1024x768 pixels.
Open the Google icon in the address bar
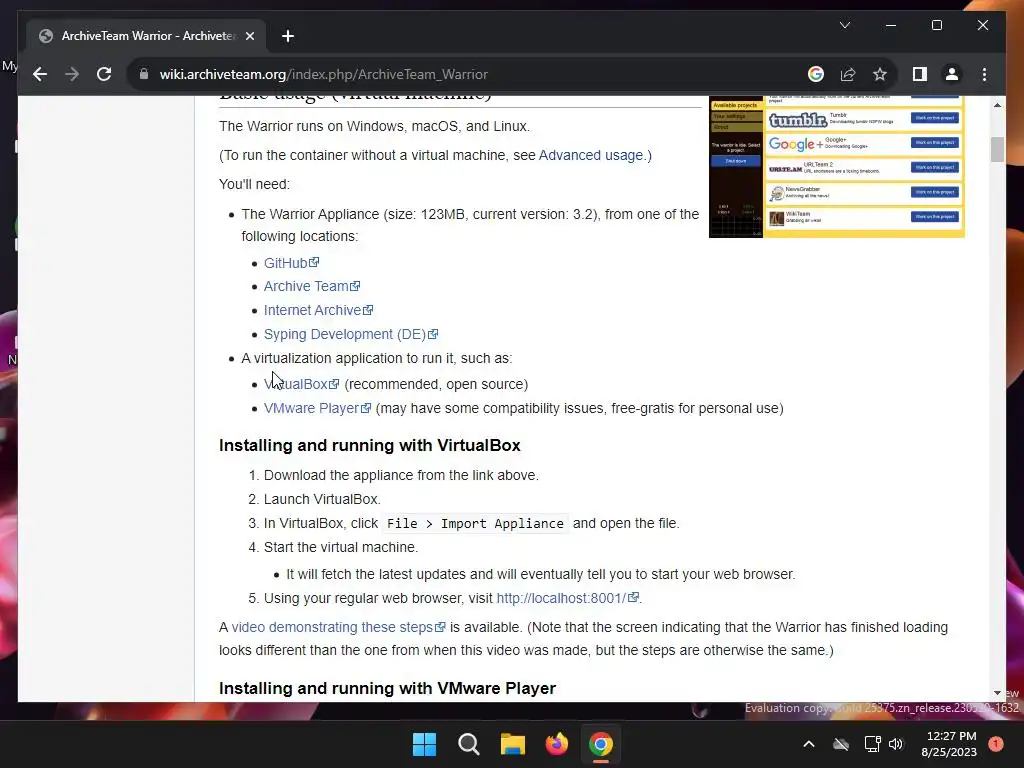pos(815,74)
